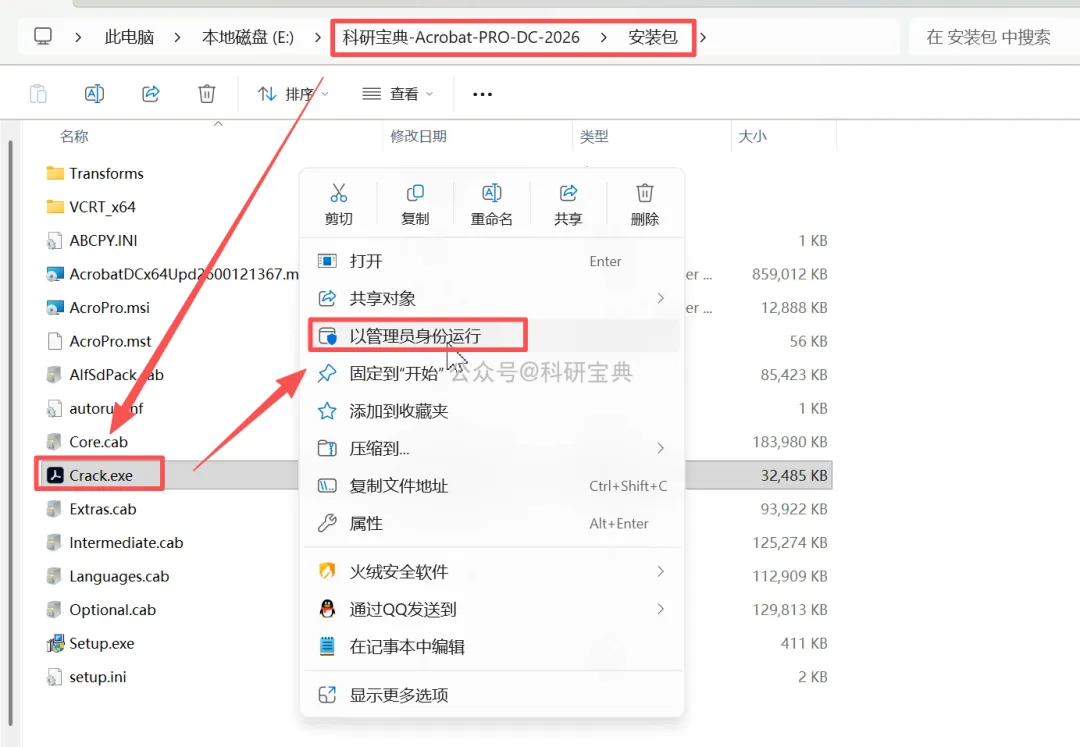Sort by 名称 column header
This screenshot has height=747, width=1080.
coord(74,136)
